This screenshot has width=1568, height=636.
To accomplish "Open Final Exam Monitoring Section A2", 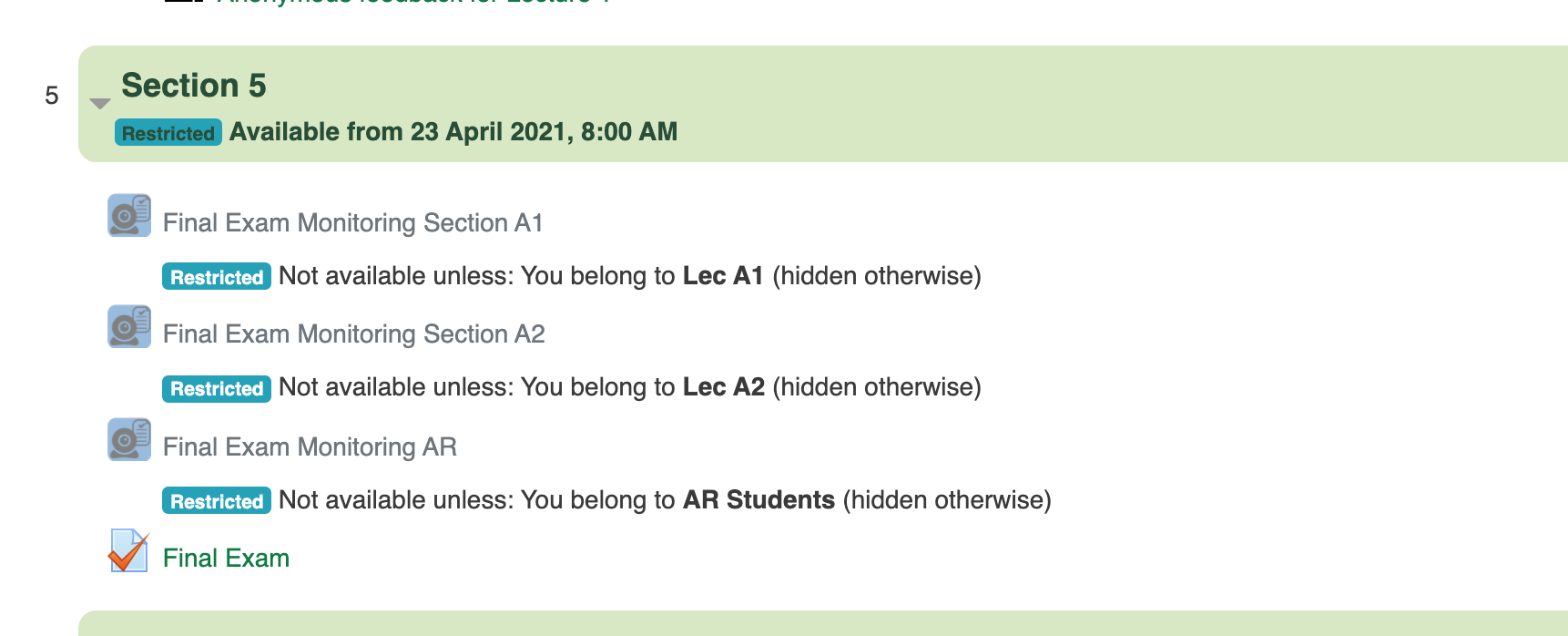I will point(354,334).
